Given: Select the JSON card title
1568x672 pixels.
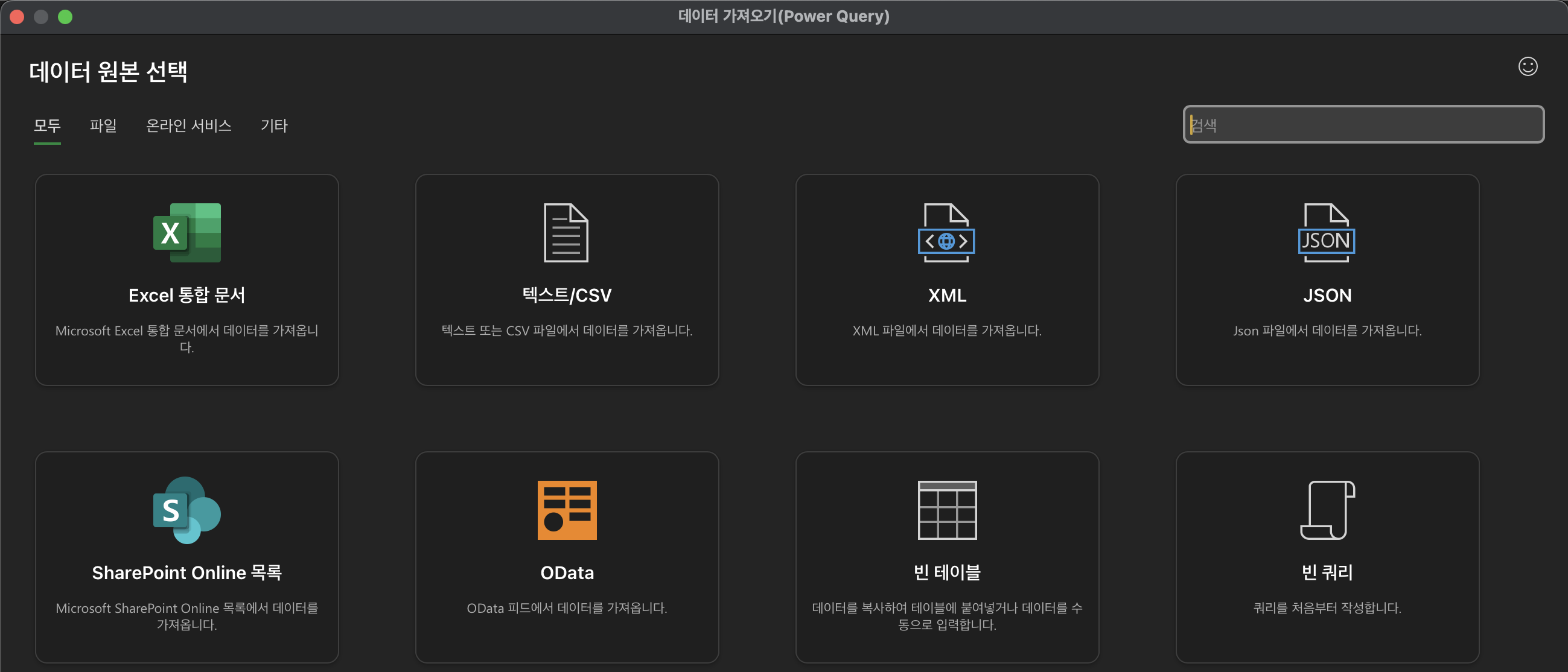Looking at the screenshot, I should point(1327,296).
